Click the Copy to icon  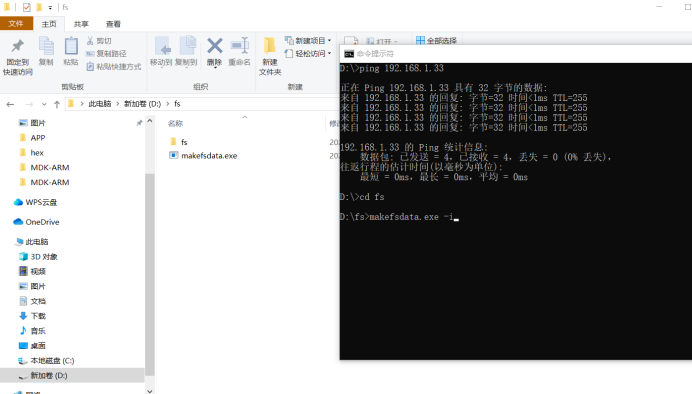point(187,46)
